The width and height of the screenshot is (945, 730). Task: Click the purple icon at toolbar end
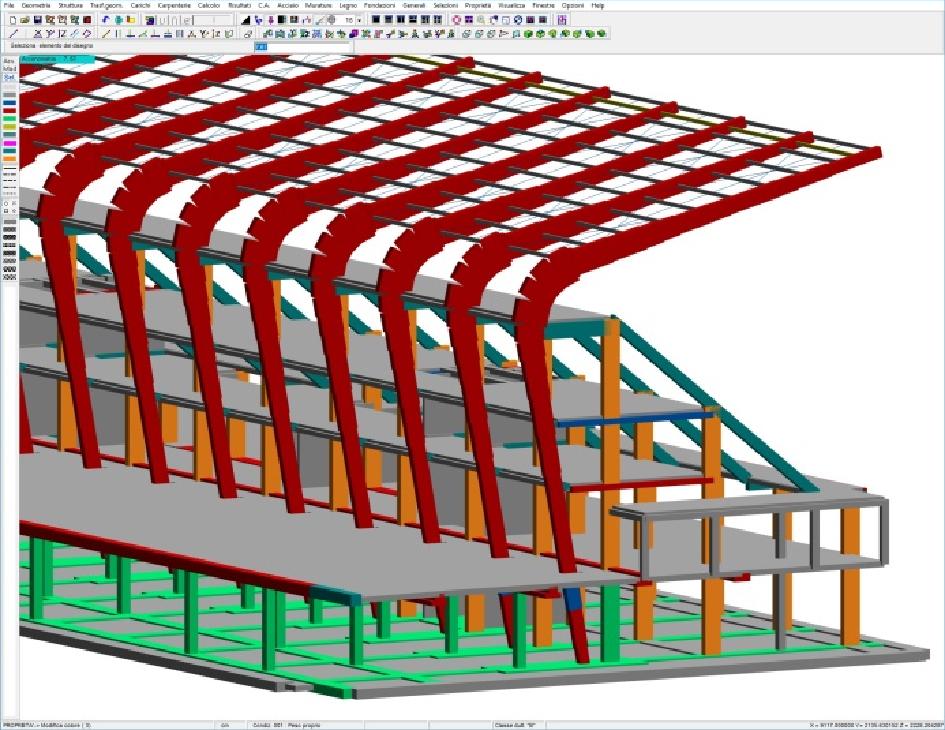tap(562, 19)
